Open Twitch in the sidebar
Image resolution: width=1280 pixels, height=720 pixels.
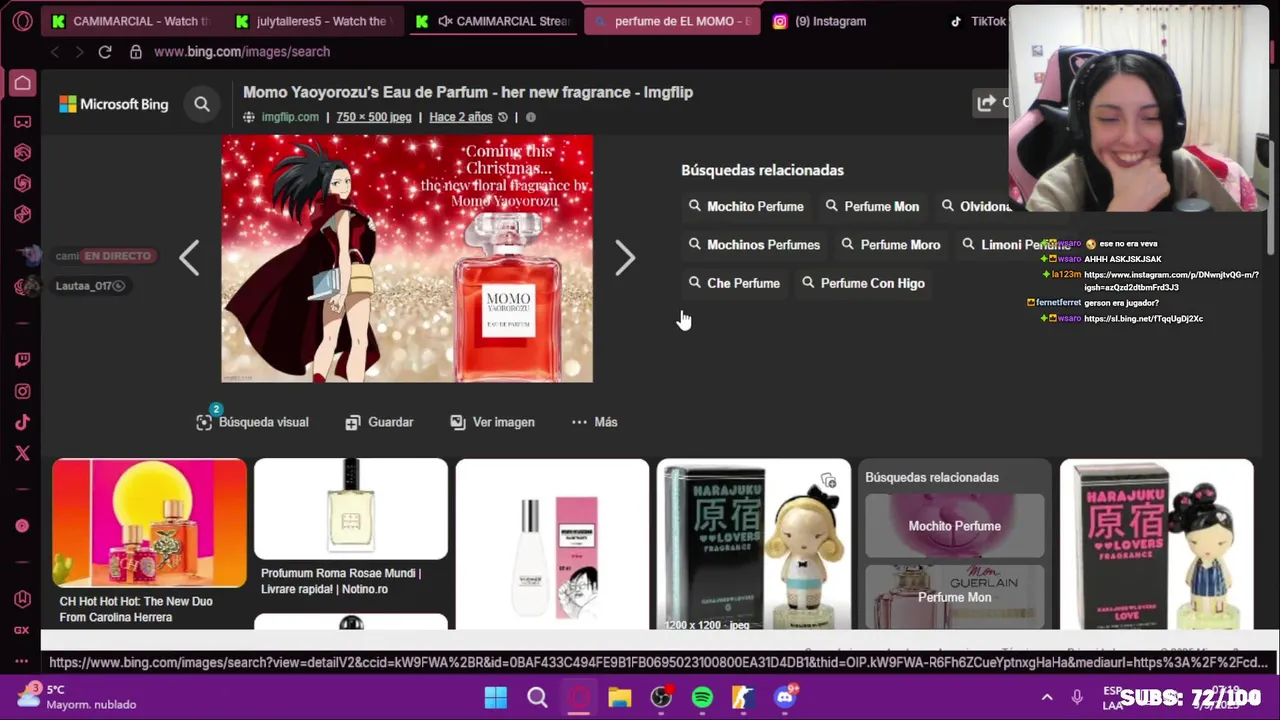(22, 360)
